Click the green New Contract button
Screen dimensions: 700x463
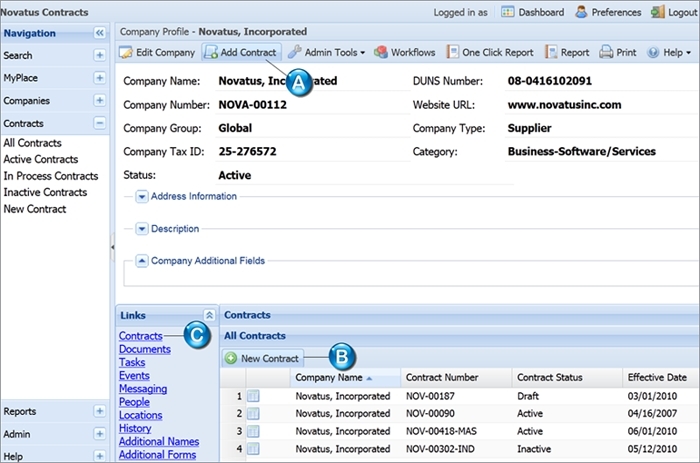tap(262, 358)
